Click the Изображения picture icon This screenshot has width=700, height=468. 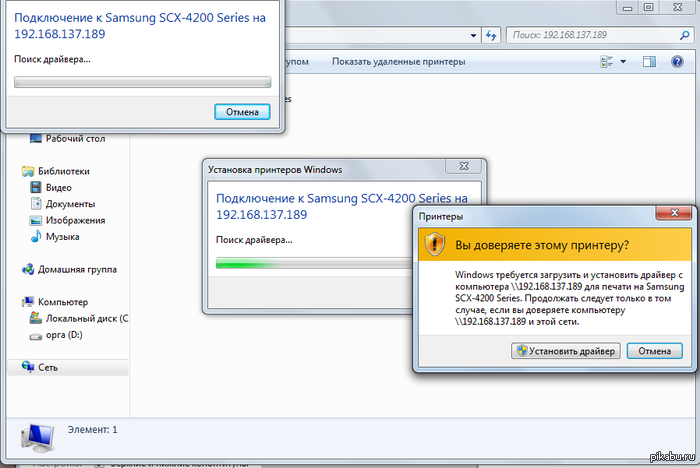tap(36, 221)
